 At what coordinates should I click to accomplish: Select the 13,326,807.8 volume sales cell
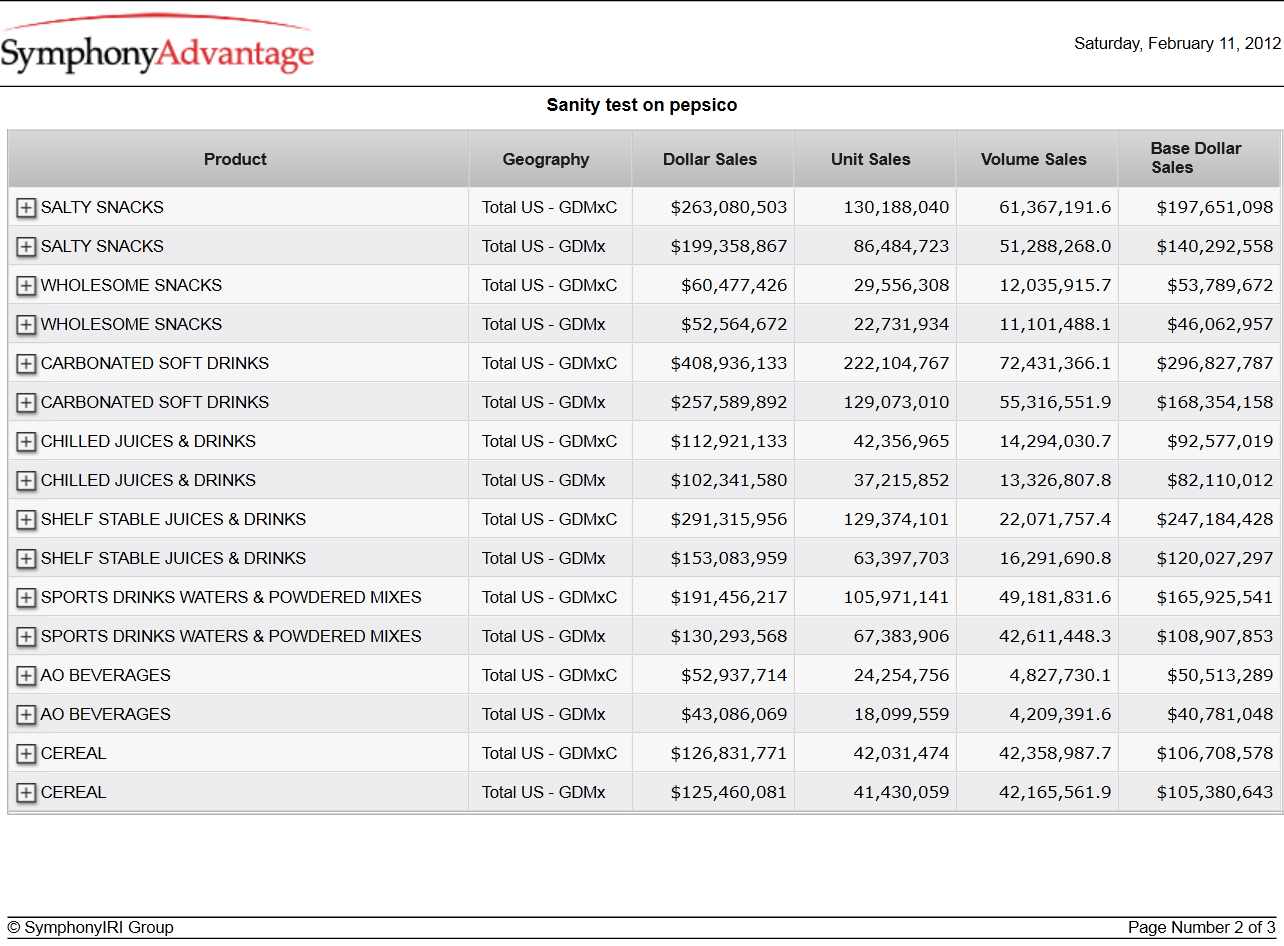[1037, 480]
